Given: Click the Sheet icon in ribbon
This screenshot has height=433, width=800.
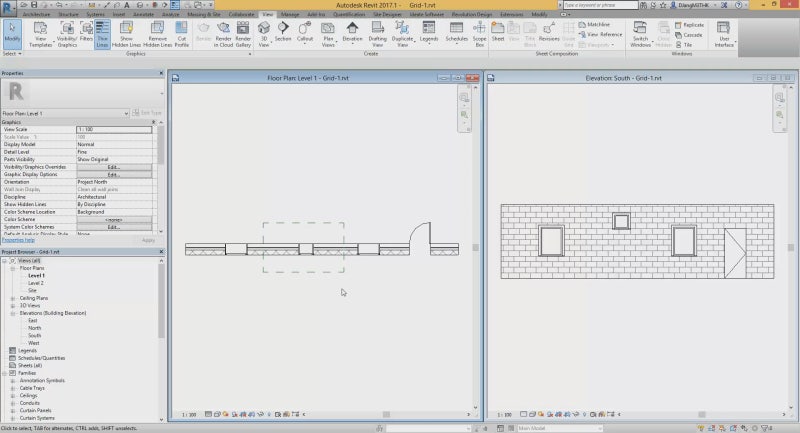Looking at the screenshot, I should pyautogui.click(x=498, y=32).
